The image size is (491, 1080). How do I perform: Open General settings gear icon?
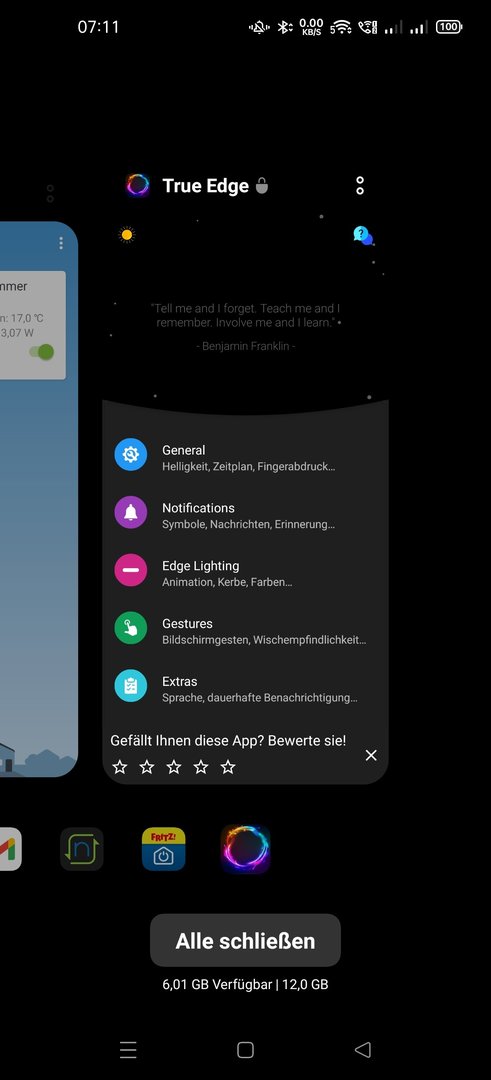coord(131,455)
